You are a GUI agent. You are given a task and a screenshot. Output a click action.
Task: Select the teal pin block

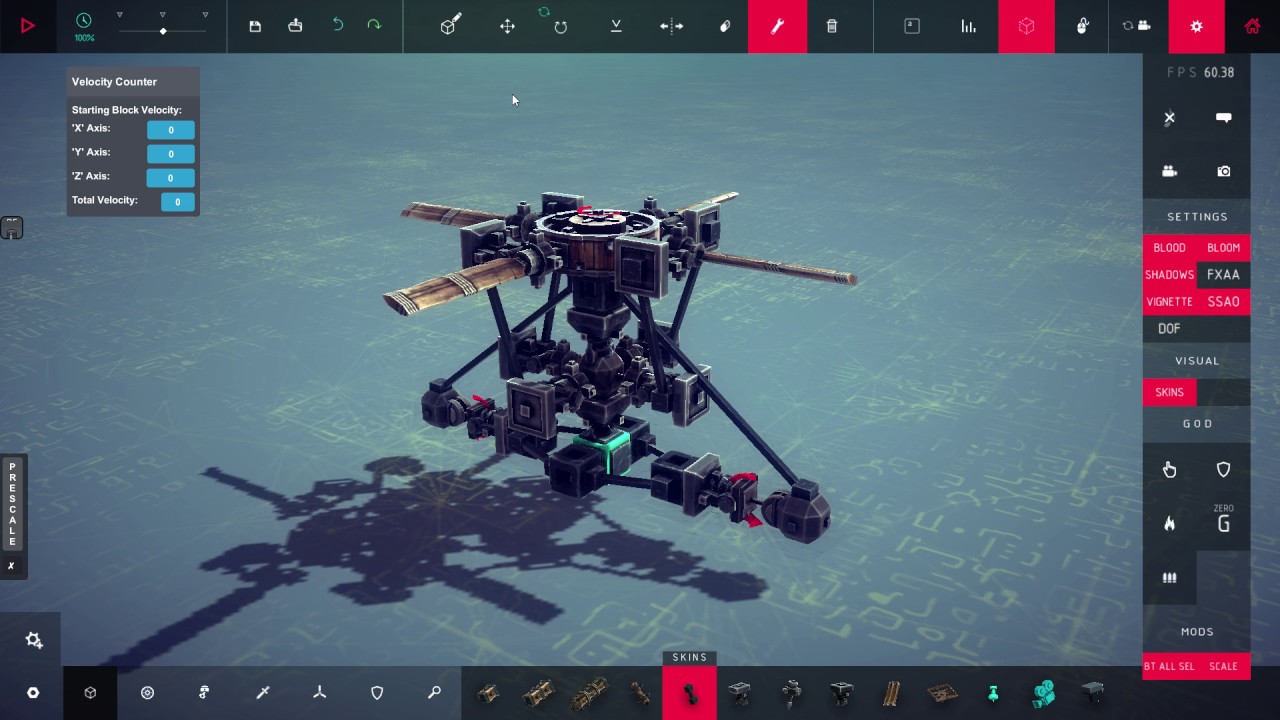point(993,693)
